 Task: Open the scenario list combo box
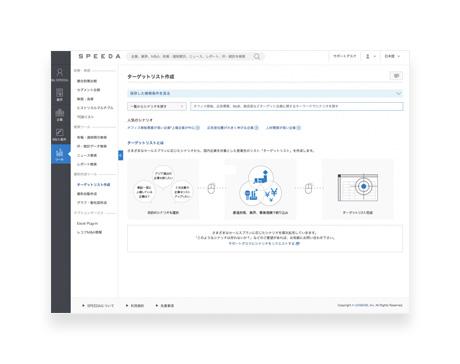(x=157, y=106)
